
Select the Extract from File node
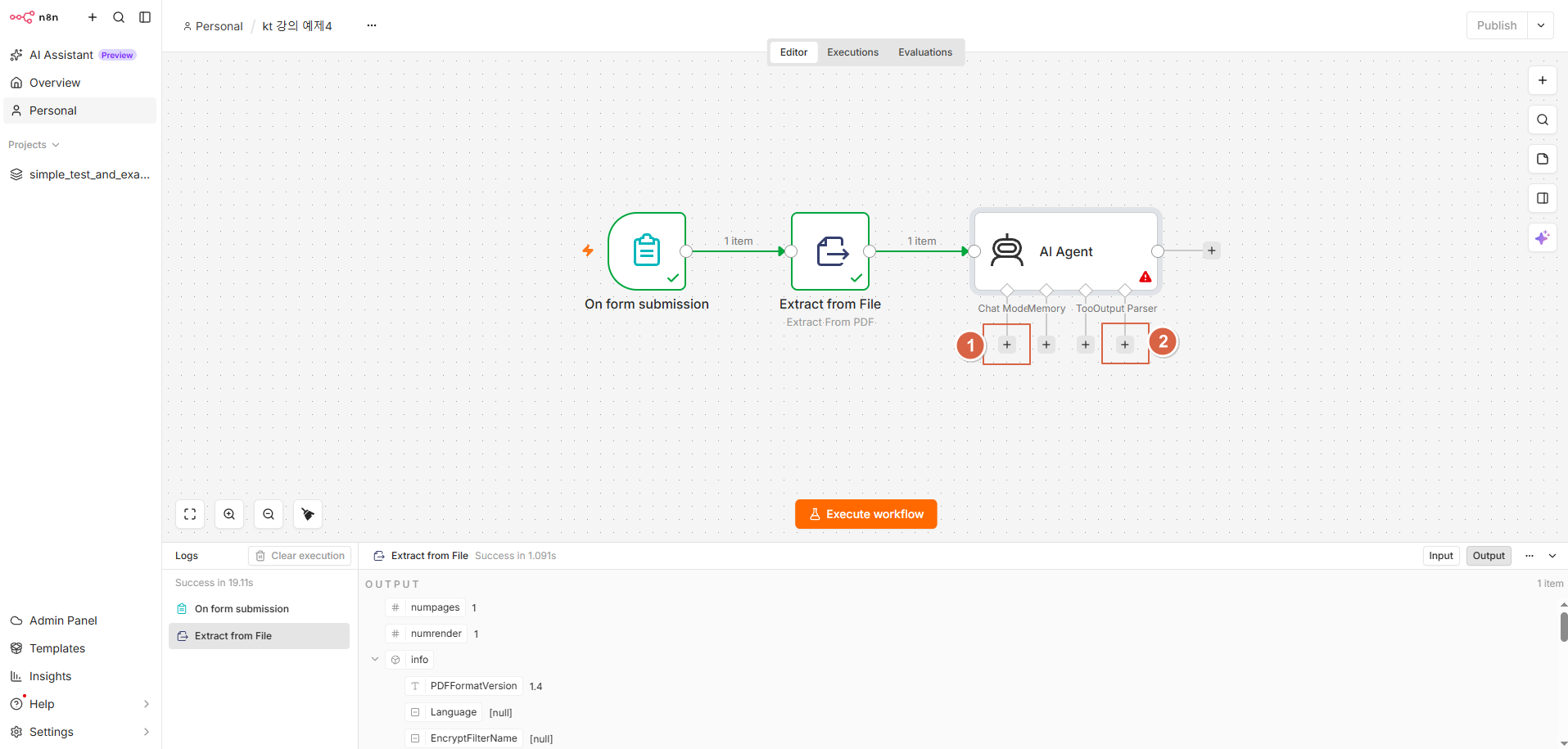coord(830,251)
